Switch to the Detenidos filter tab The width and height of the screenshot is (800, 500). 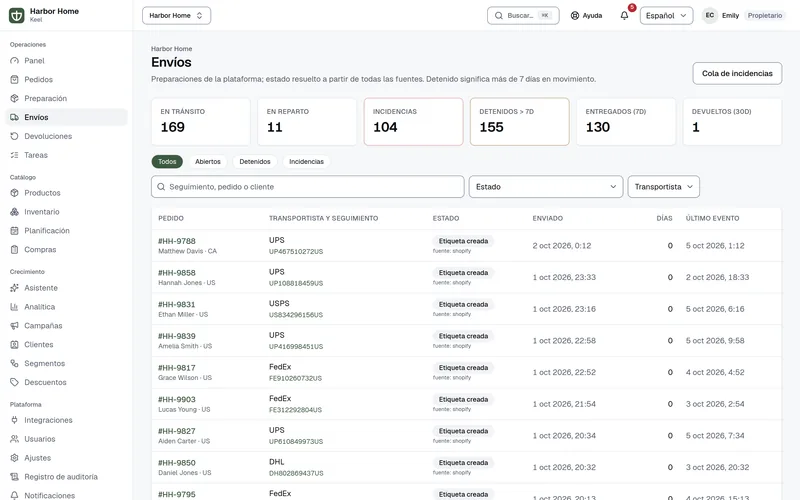click(x=255, y=162)
